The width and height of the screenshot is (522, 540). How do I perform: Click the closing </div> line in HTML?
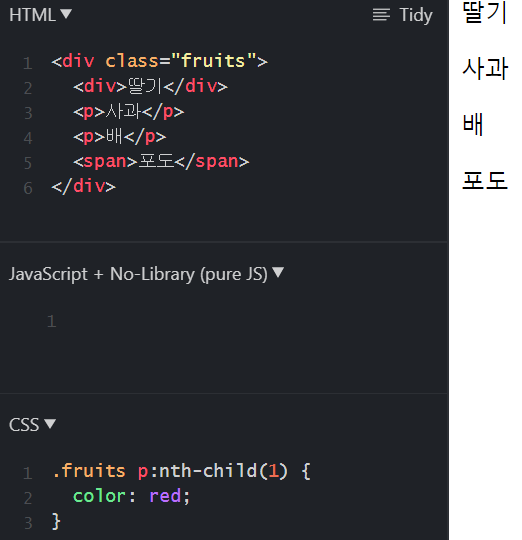(x=84, y=186)
